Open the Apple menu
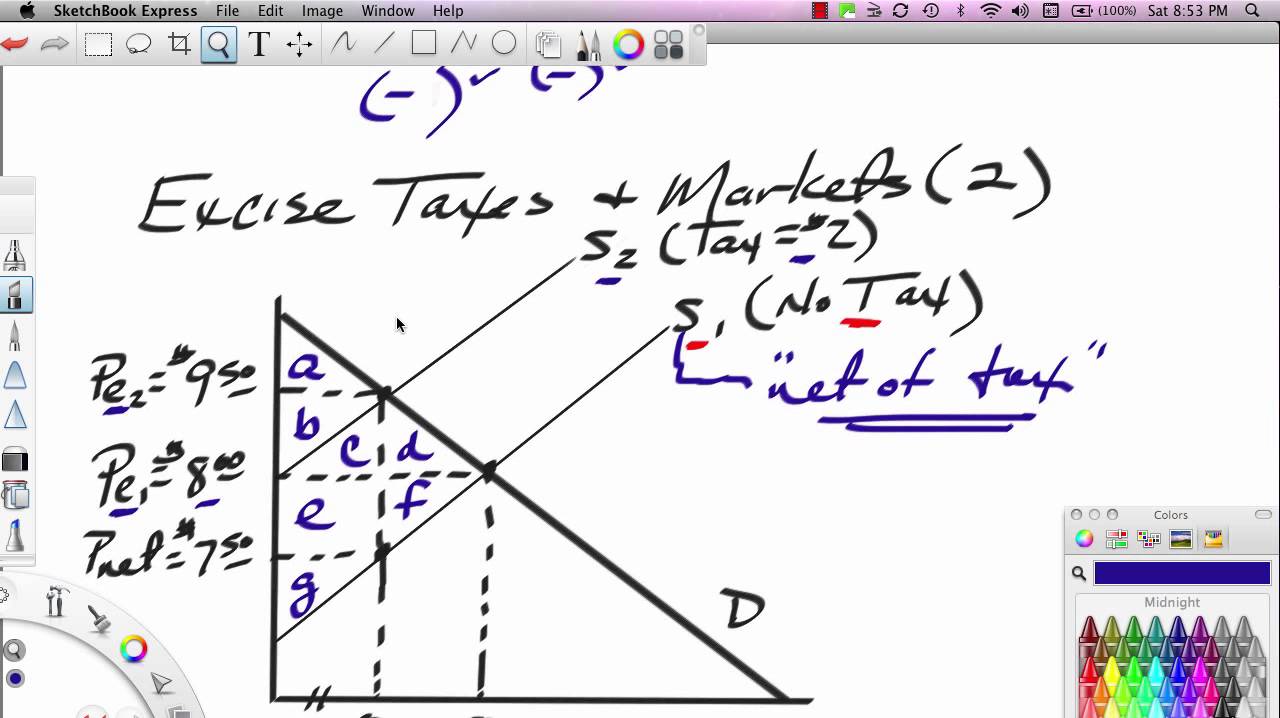This screenshot has height=718, width=1280. (27, 10)
